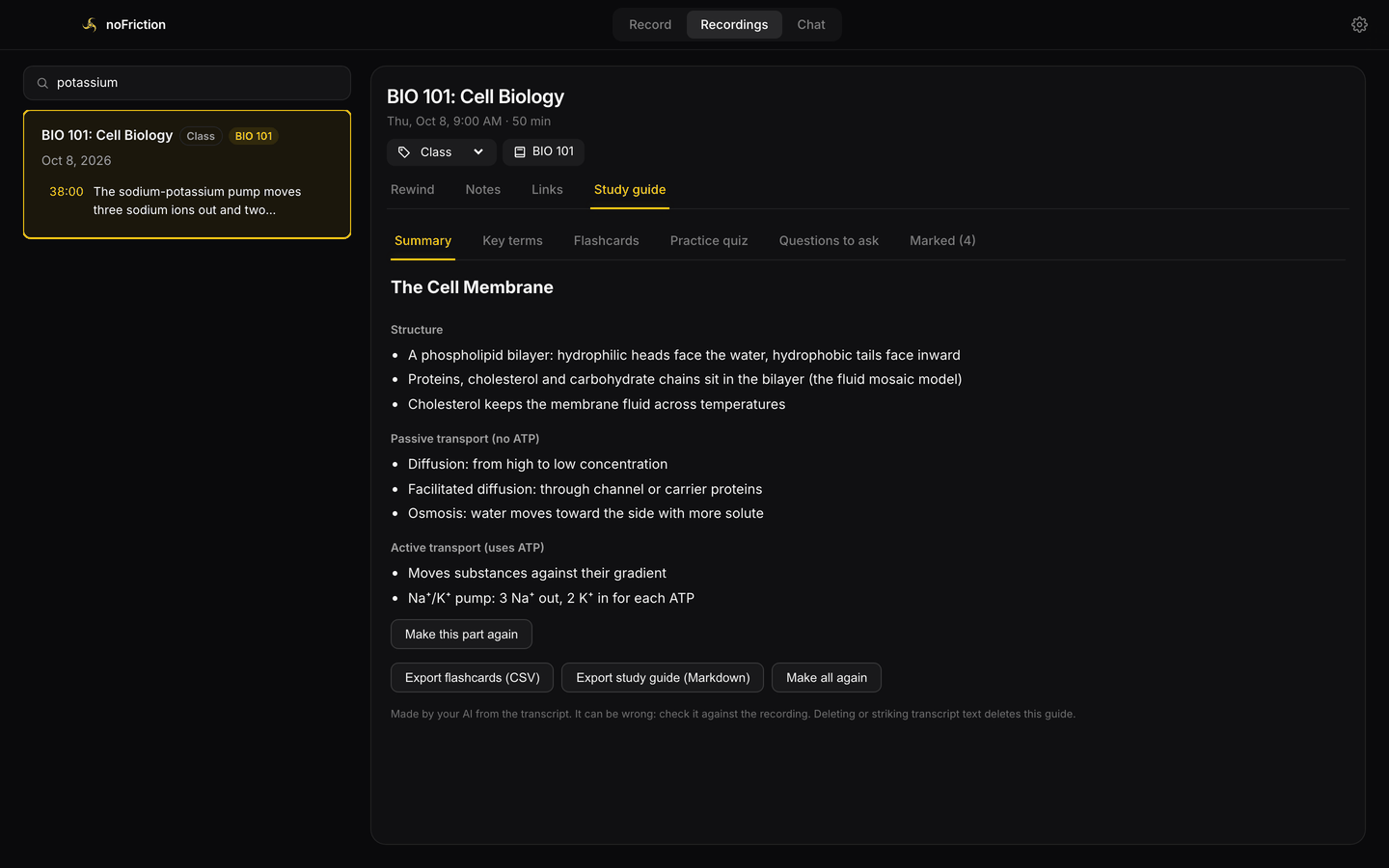Click Make all again button
This screenshot has height=868, width=1389.
point(827,678)
